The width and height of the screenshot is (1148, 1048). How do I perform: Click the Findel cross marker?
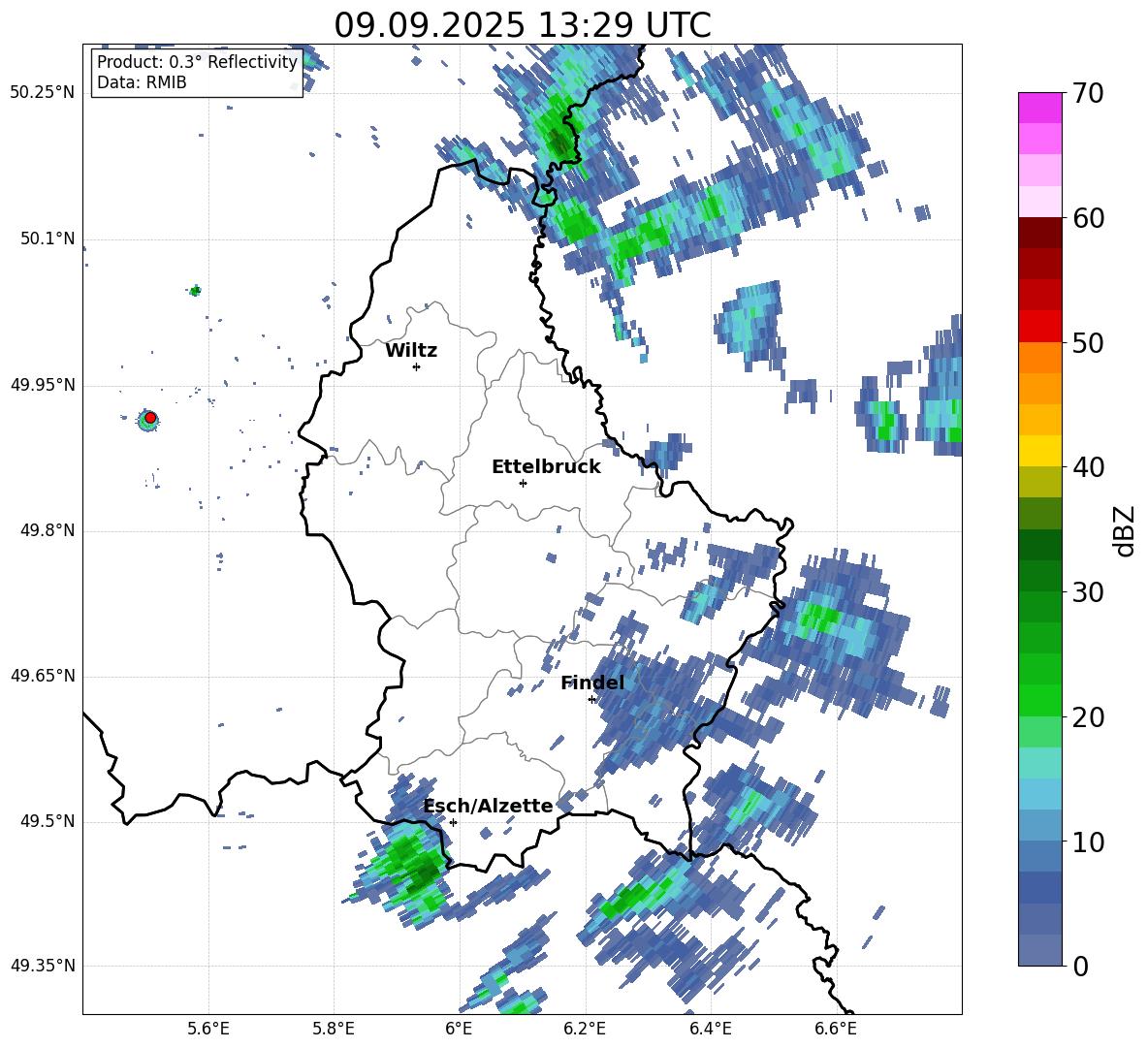point(591,700)
